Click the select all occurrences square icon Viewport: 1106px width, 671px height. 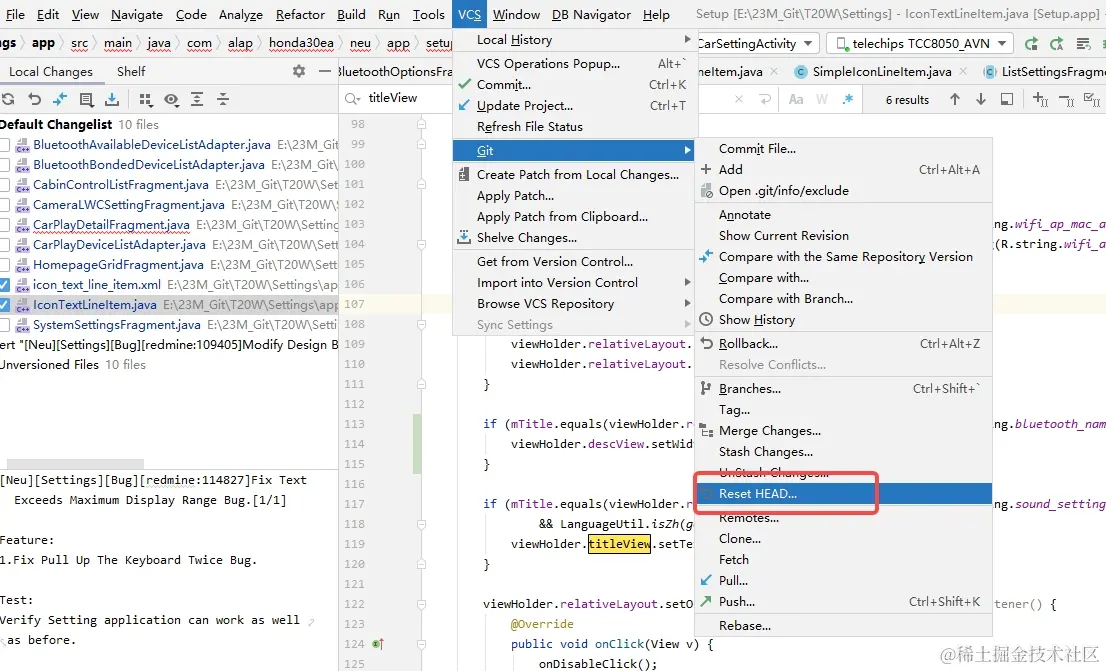click(1007, 99)
